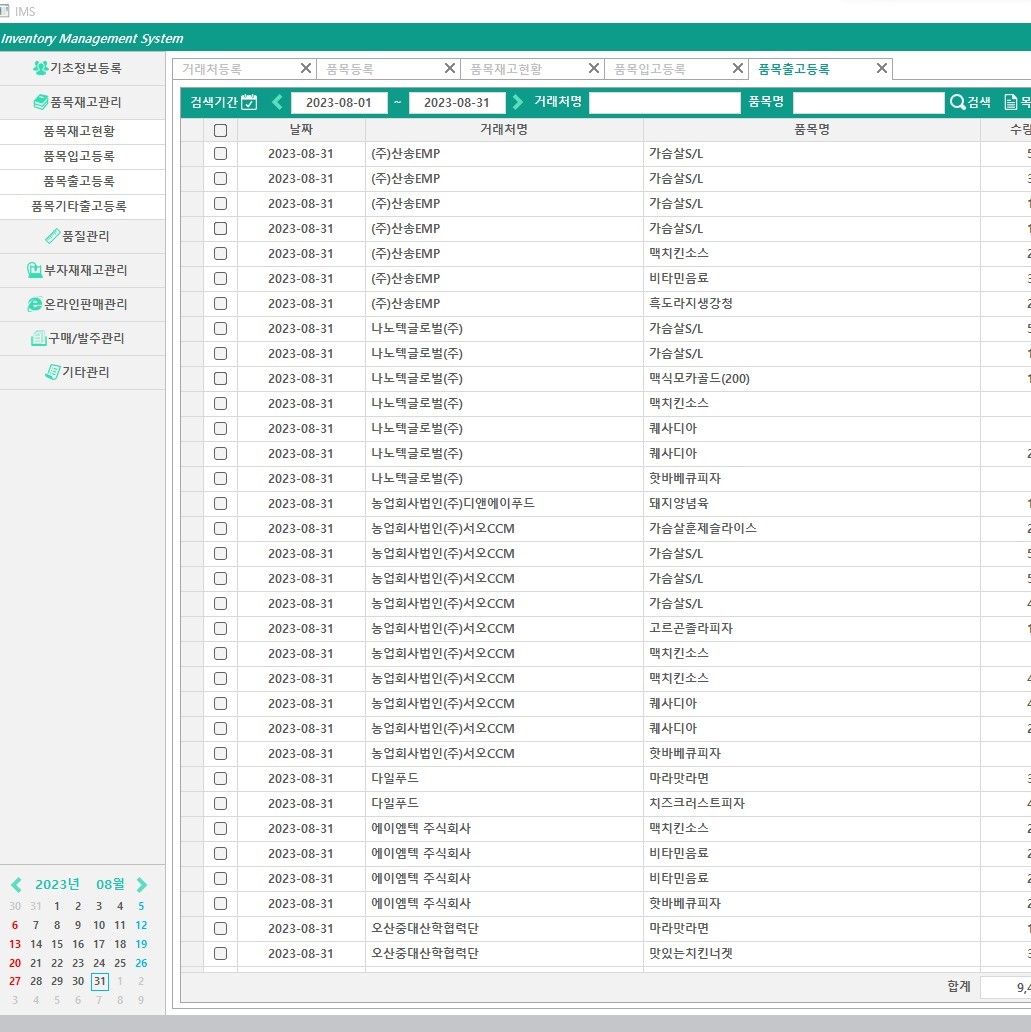Viewport: 1031px width, 1032px height.
Task: Click the 검색 magnifier button
Action: [970, 102]
